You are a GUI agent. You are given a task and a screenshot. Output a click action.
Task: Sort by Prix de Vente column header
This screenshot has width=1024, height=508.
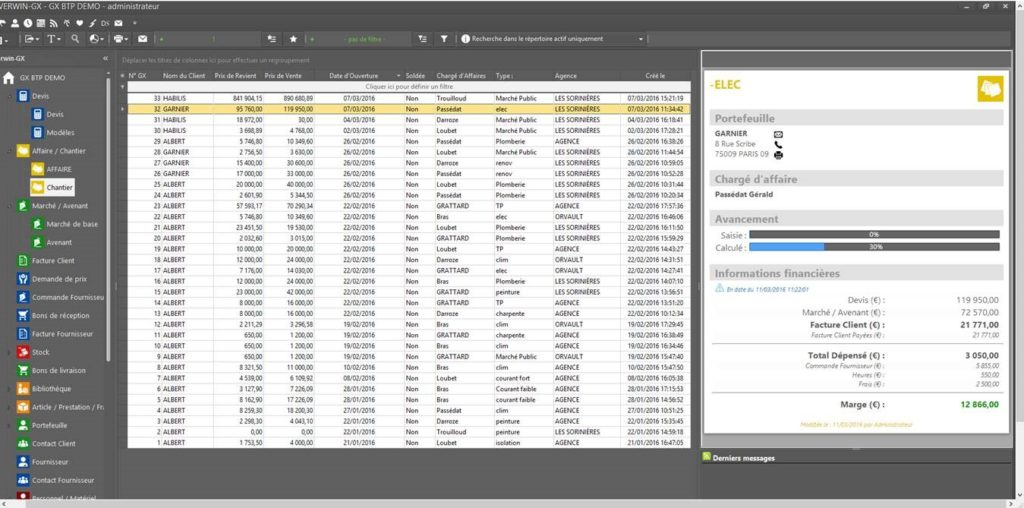click(x=284, y=76)
